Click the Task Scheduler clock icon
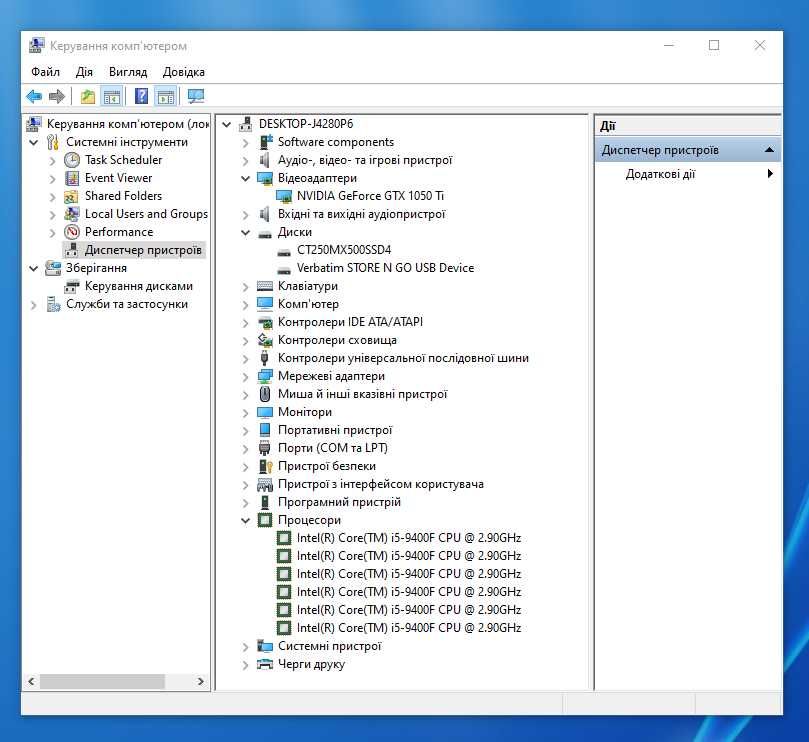 72,160
